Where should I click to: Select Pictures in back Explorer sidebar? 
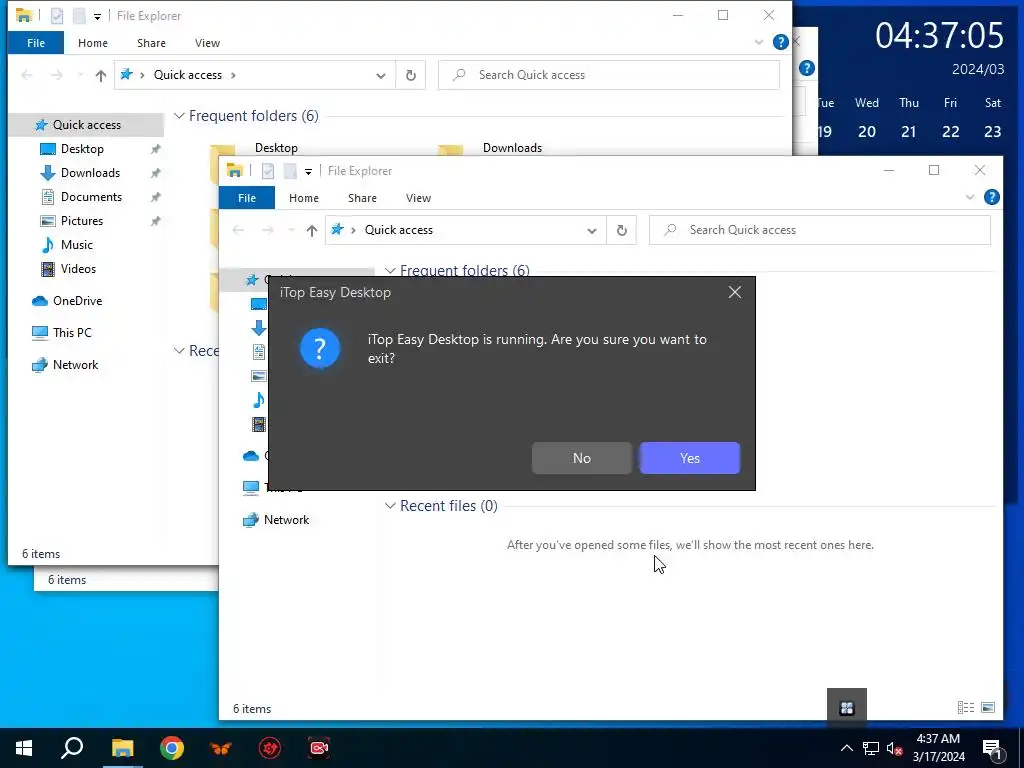tap(82, 221)
